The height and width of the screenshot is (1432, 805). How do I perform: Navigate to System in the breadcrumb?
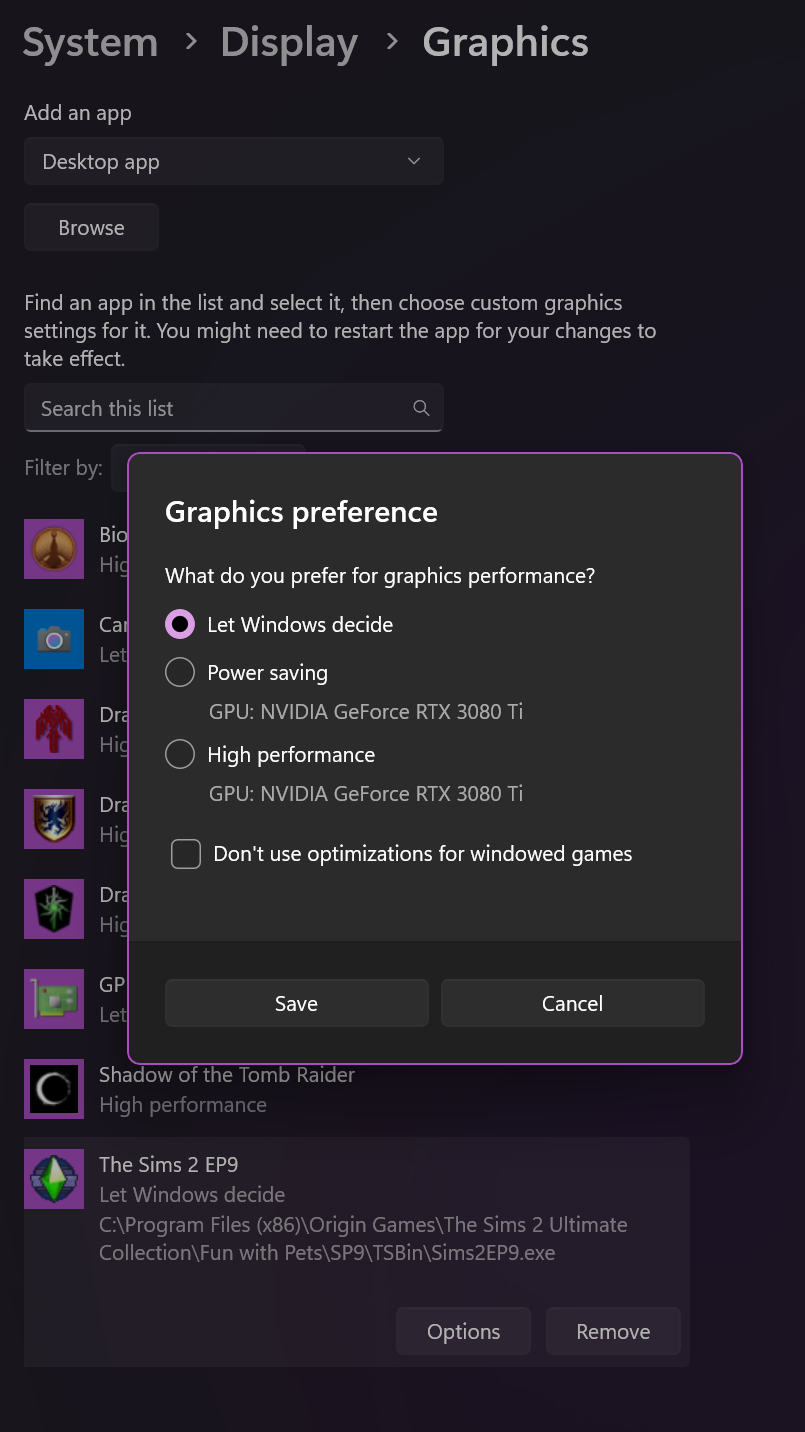tap(90, 43)
